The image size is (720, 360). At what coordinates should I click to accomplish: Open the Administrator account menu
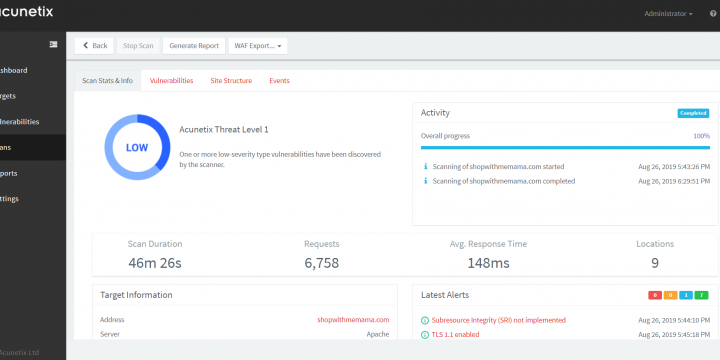point(668,14)
